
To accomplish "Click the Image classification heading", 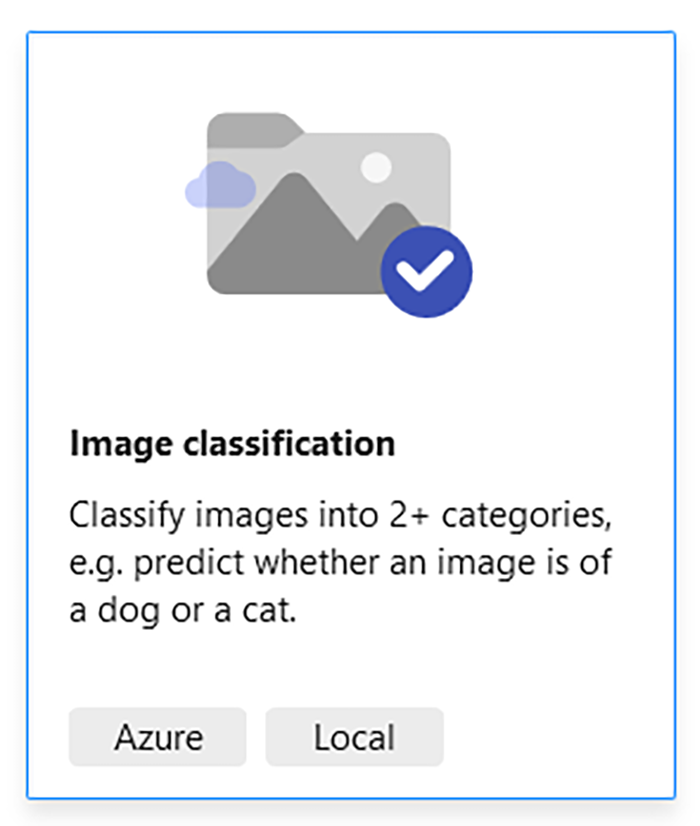I will [x=233, y=443].
